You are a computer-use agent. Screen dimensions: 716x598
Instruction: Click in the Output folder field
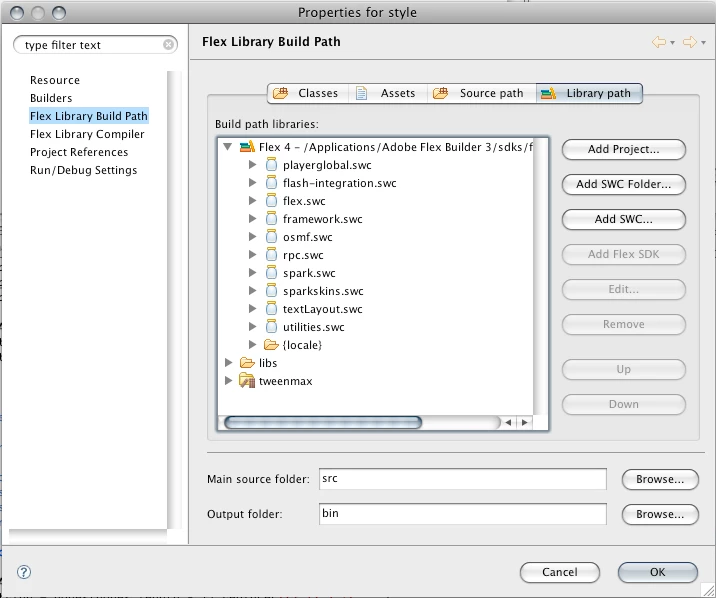463,514
